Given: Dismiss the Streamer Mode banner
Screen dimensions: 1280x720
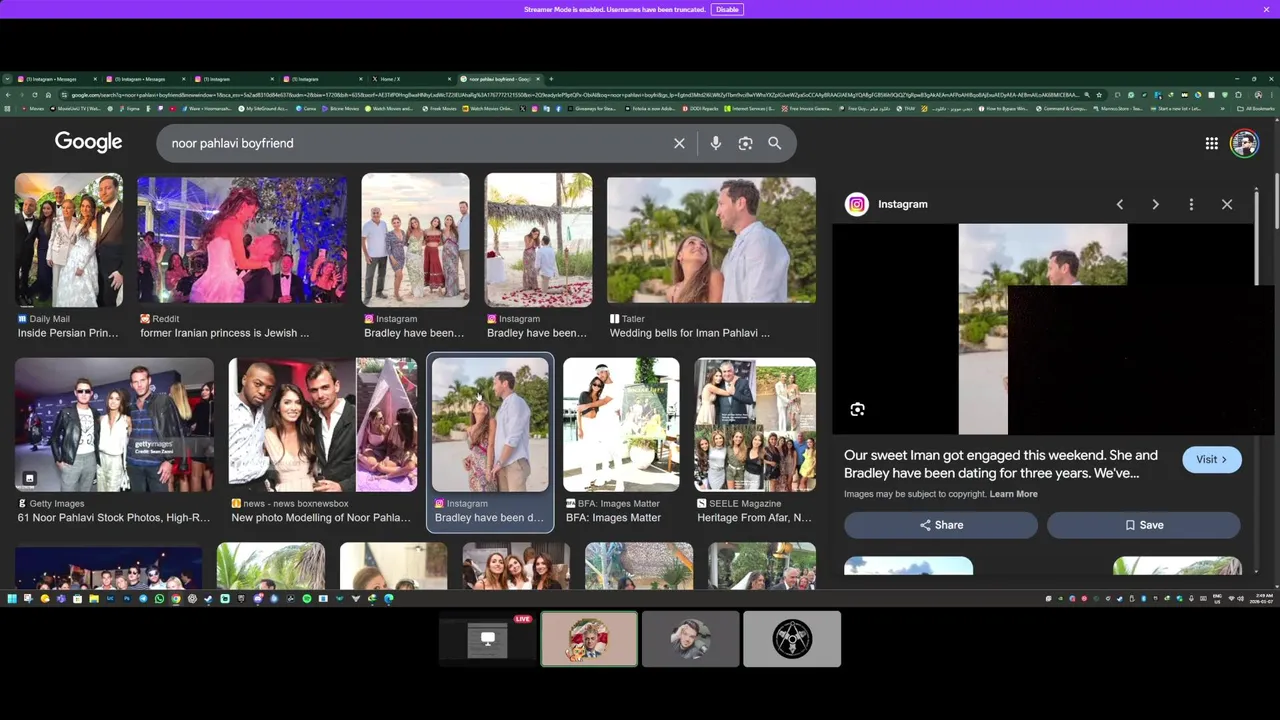Looking at the screenshot, I should pos(1266,9).
